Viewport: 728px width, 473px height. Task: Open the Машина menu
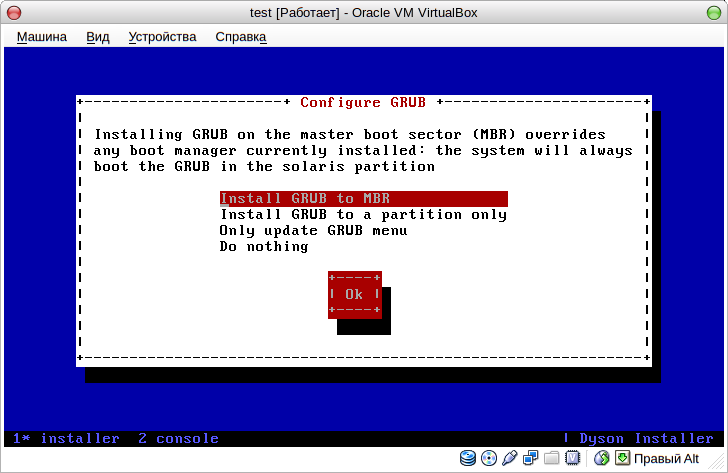point(42,37)
